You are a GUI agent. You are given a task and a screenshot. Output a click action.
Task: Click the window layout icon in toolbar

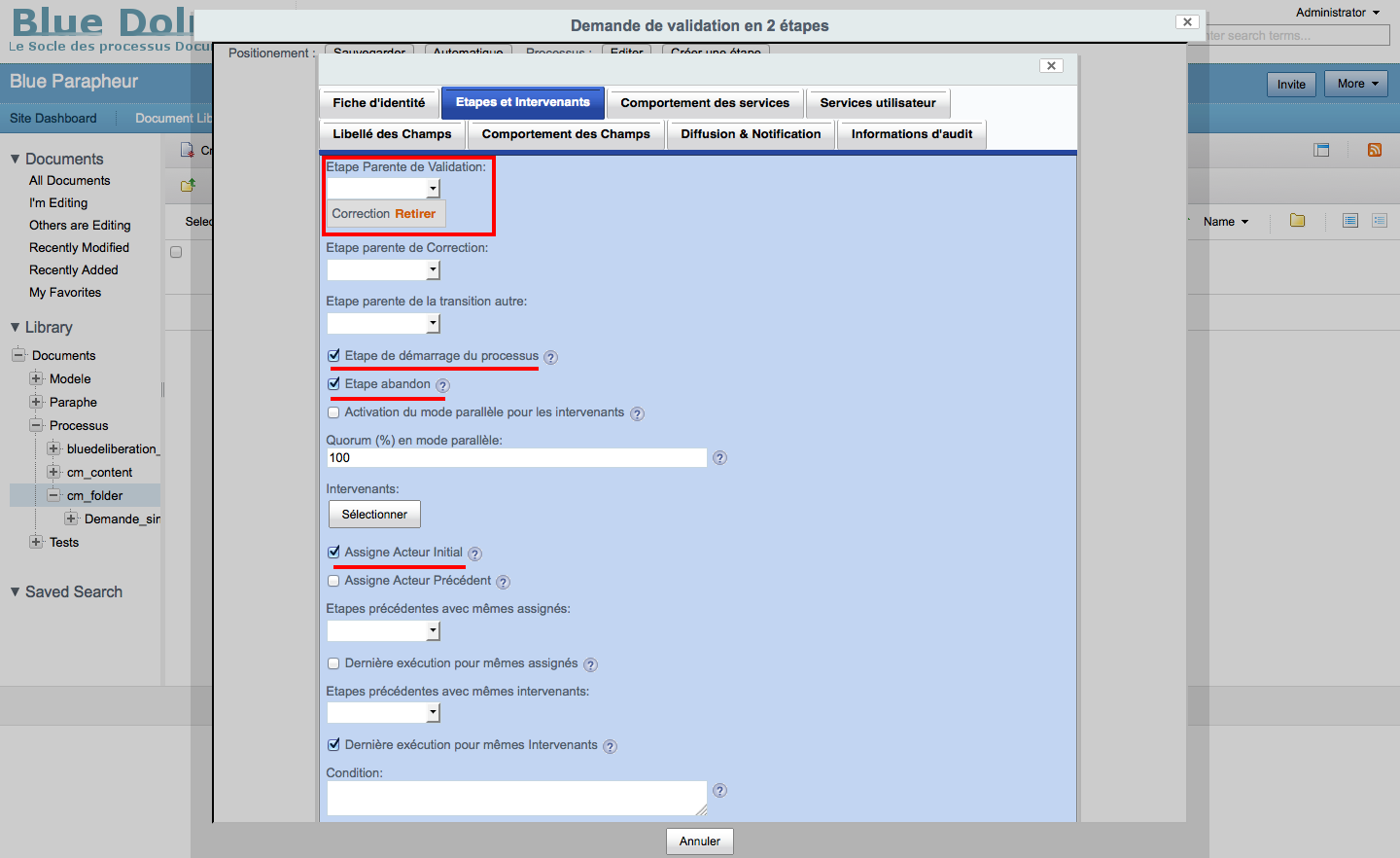(x=1321, y=150)
